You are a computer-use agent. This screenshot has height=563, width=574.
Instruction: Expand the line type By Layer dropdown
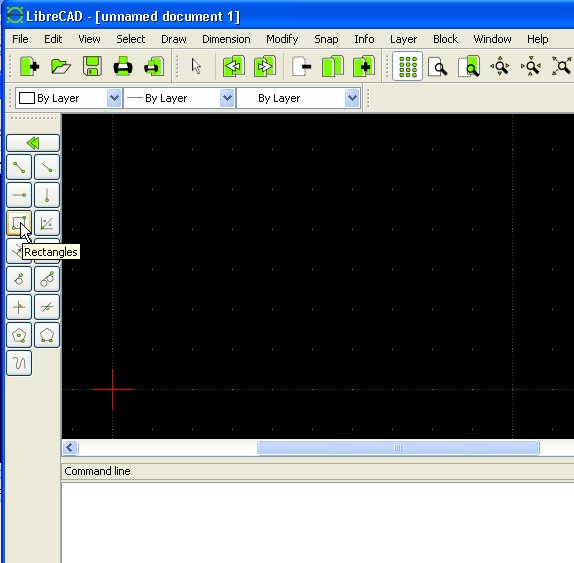point(352,98)
